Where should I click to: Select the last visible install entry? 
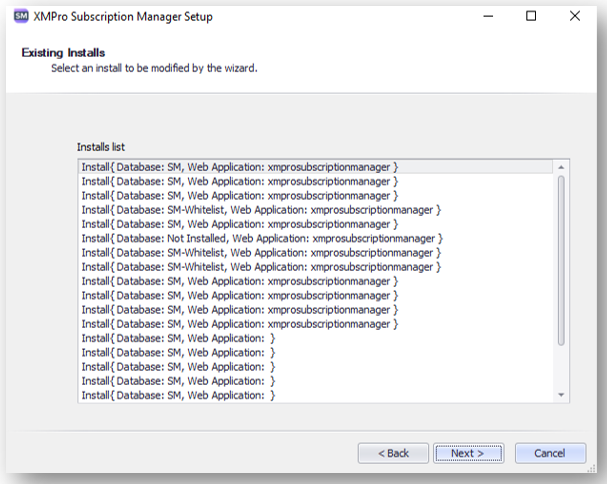coord(316,395)
